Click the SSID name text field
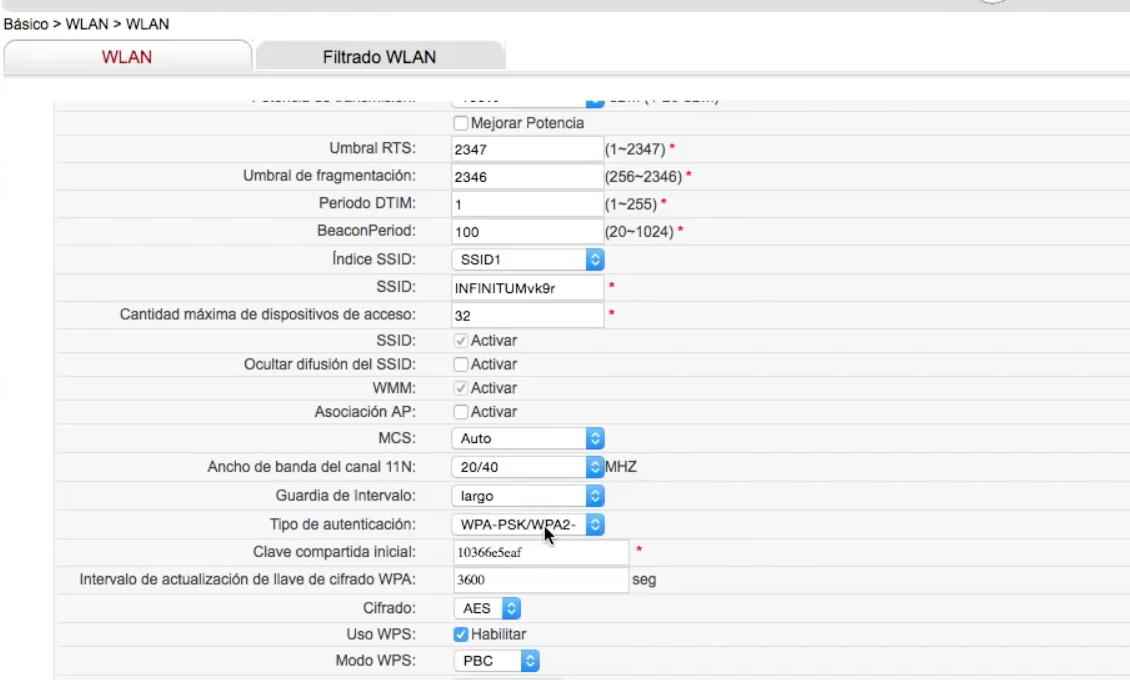1130x680 pixels. [x=524, y=287]
